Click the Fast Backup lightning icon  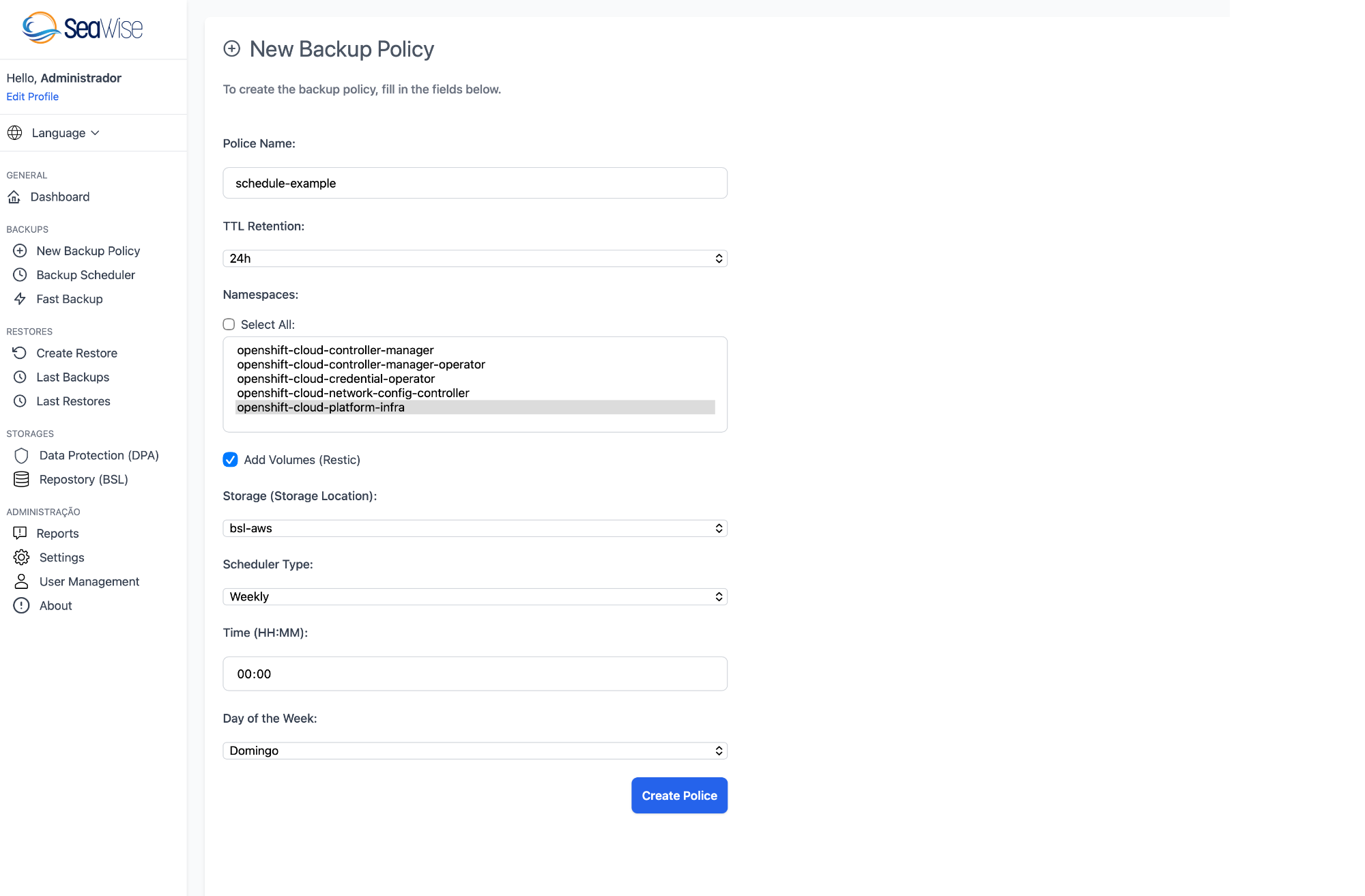19,299
